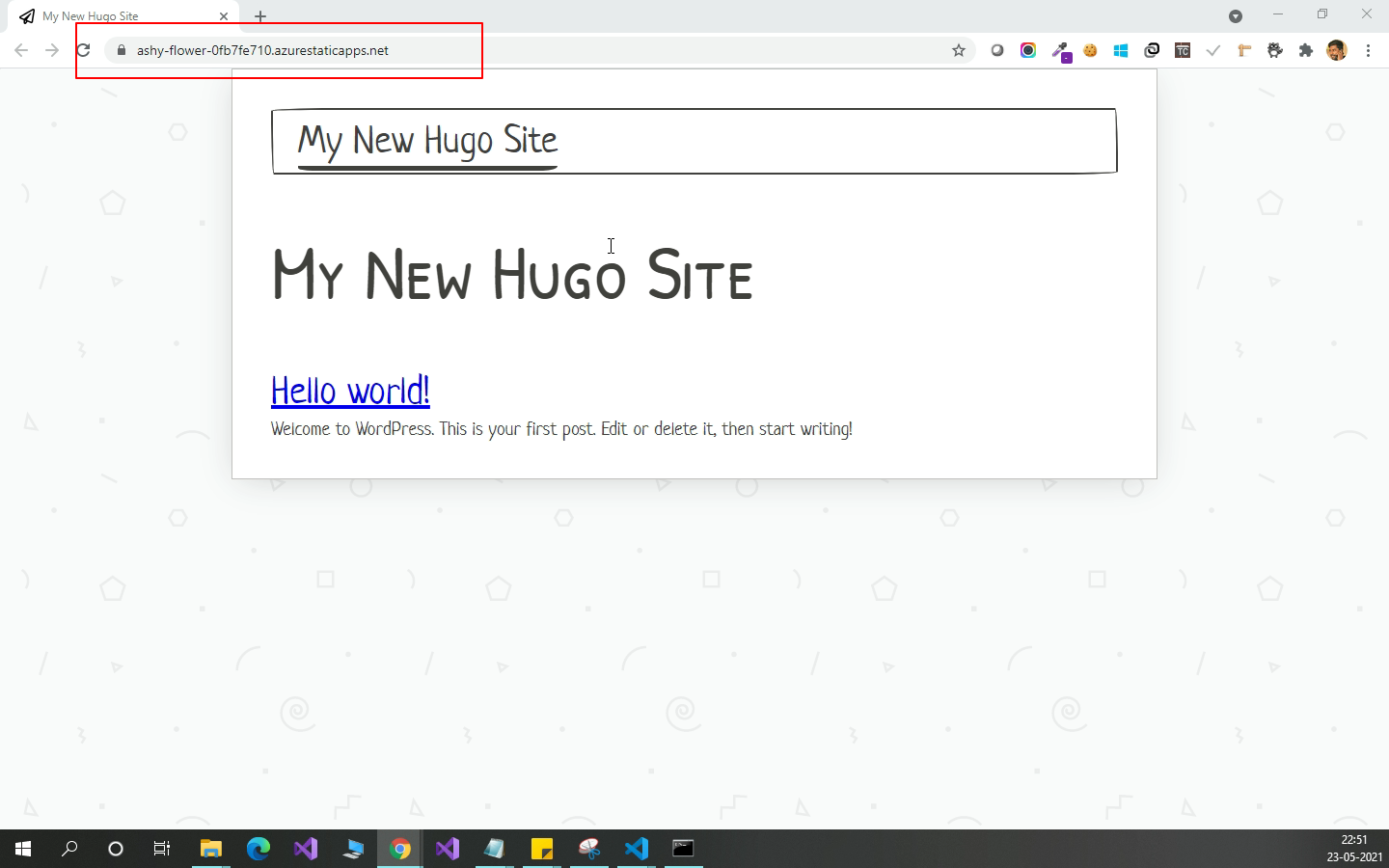Open Windows taskbar search

pyautogui.click(x=69, y=849)
